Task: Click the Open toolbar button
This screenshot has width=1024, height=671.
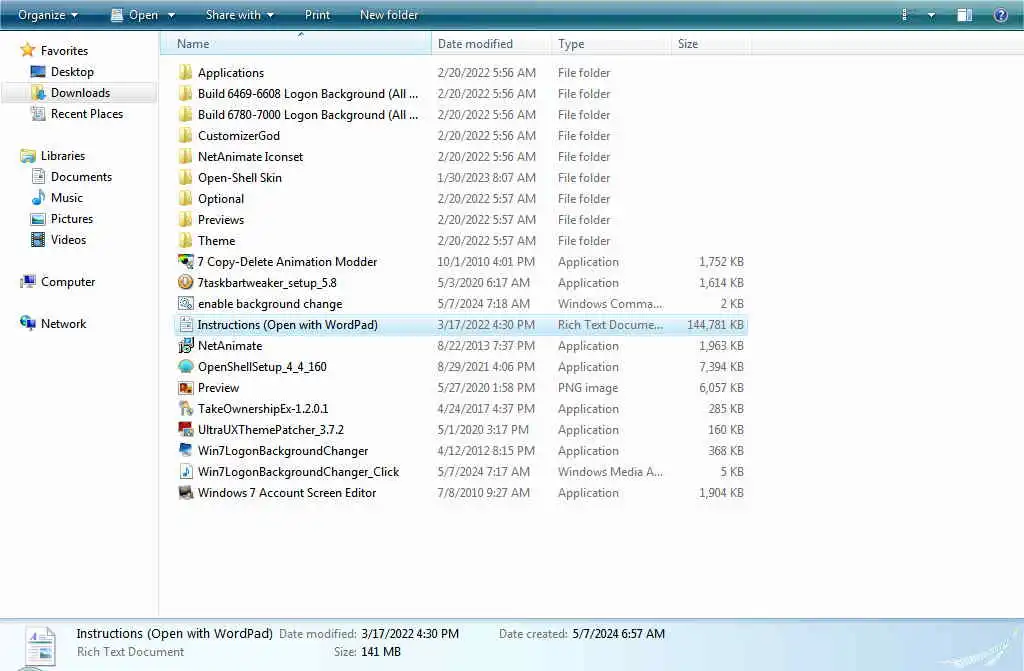Action: pos(135,15)
